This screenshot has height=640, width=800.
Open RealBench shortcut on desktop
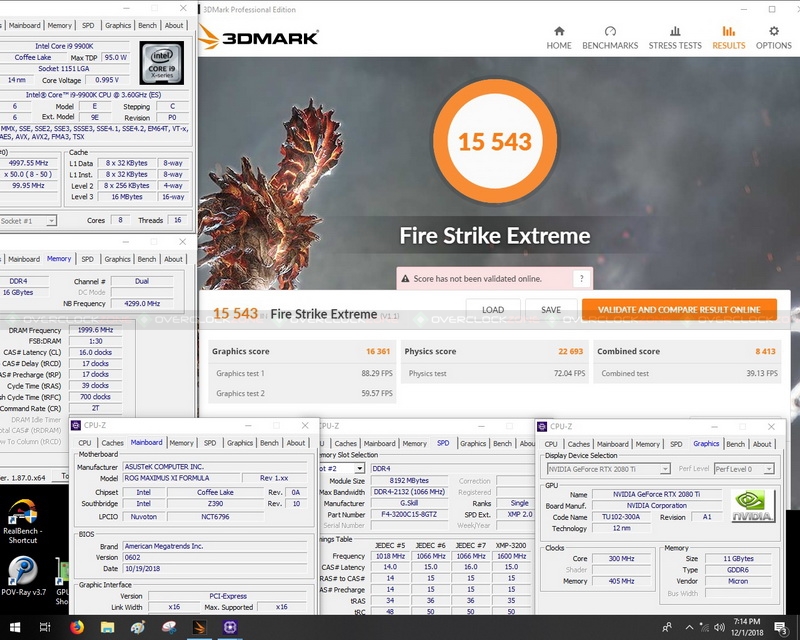(x=21, y=521)
